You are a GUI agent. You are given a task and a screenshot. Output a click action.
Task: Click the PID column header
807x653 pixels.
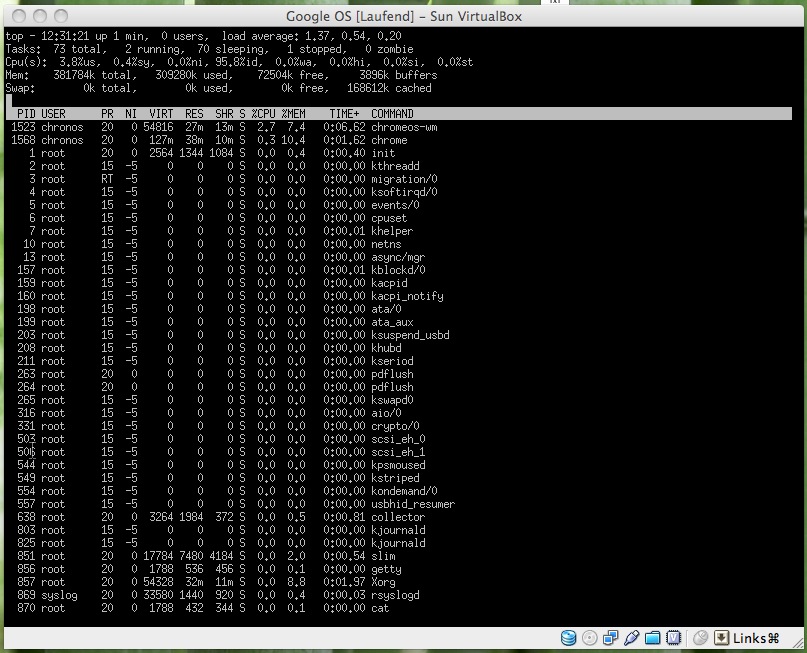[26, 114]
